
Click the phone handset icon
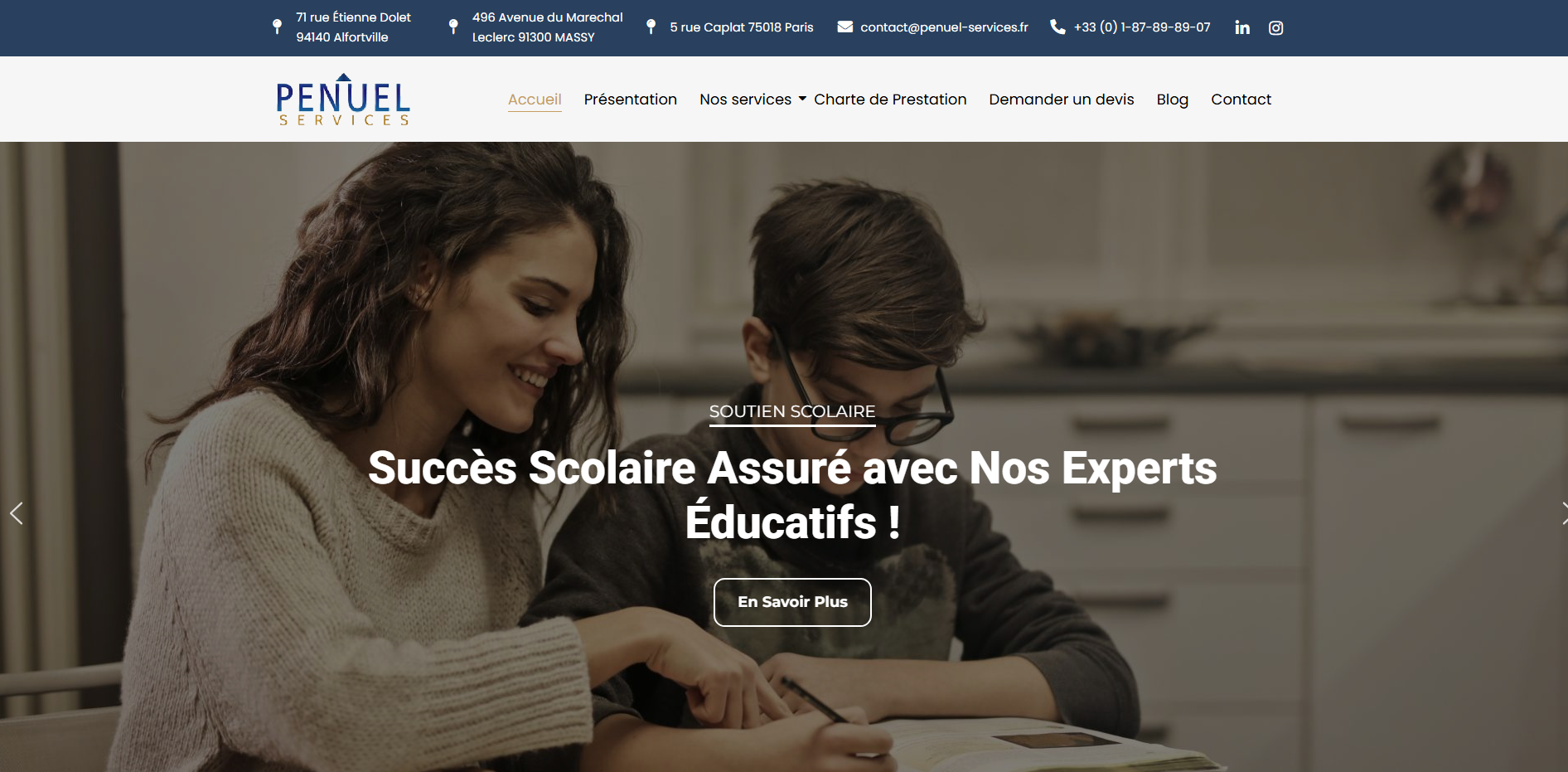point(1057,27)
